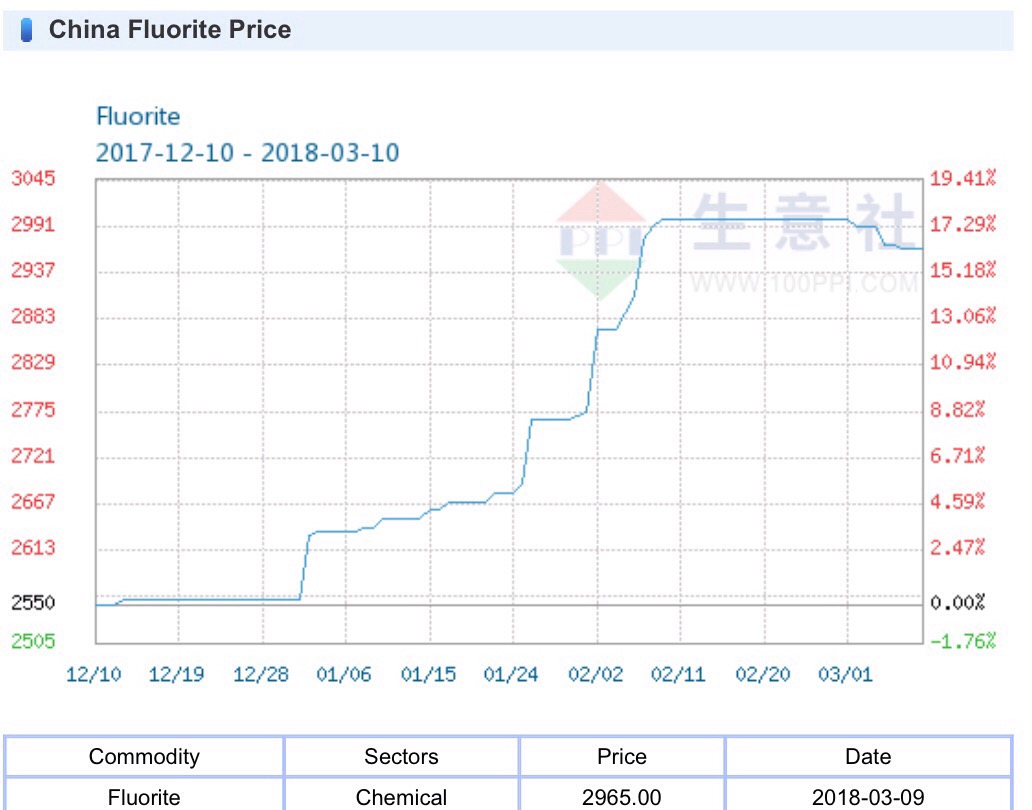Screen dimensions: 1032x810
Task: Click the 02/02 date axis marker
Action: [596, 674]
